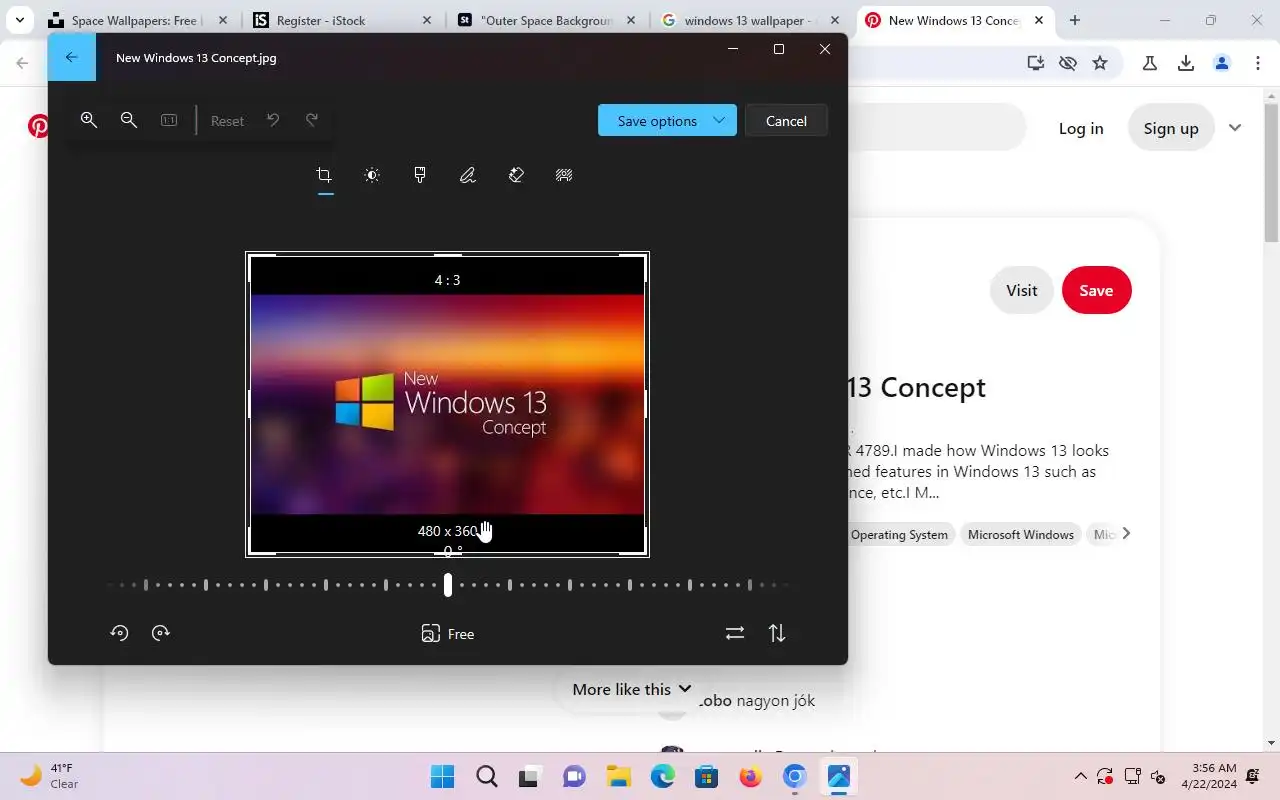Open the Chrome three-dot menu
Screen dimensions: 1280x800
pos(1258,63)
